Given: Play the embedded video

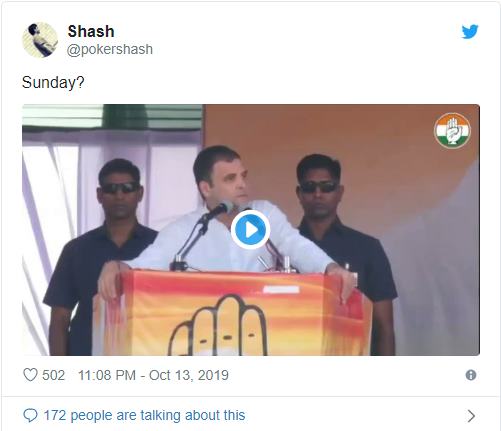Looking at the screenshot, I should click(250, 230).
